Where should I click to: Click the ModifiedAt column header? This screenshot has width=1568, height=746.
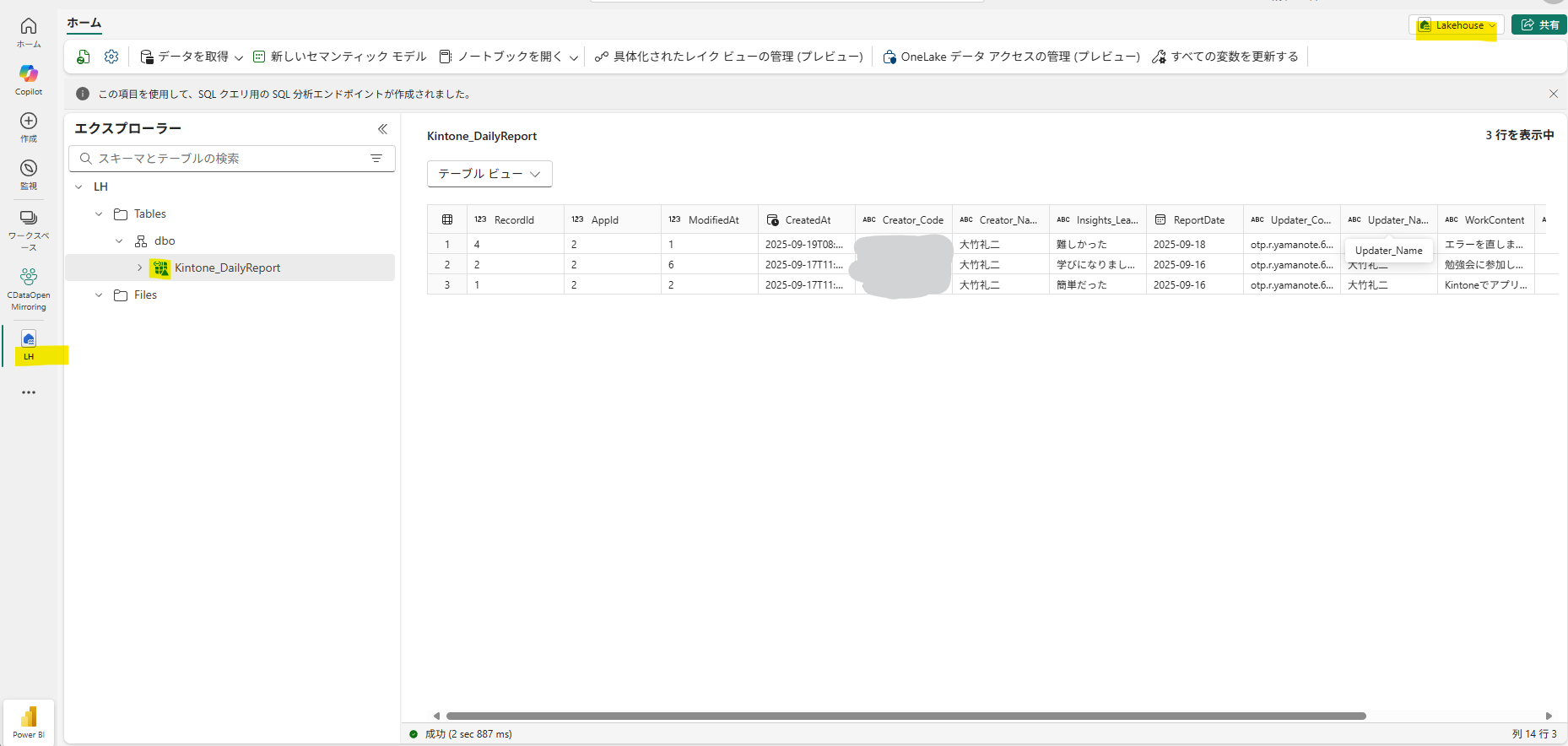pyautogui.click(x=709, y=219)
